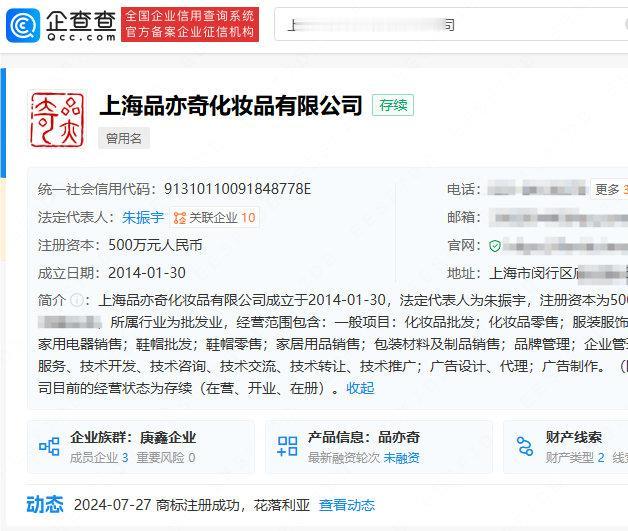Open 查看动态 link
Image resolution: width=628 pixels, height=531 pixels.
[x=347, y=505]
